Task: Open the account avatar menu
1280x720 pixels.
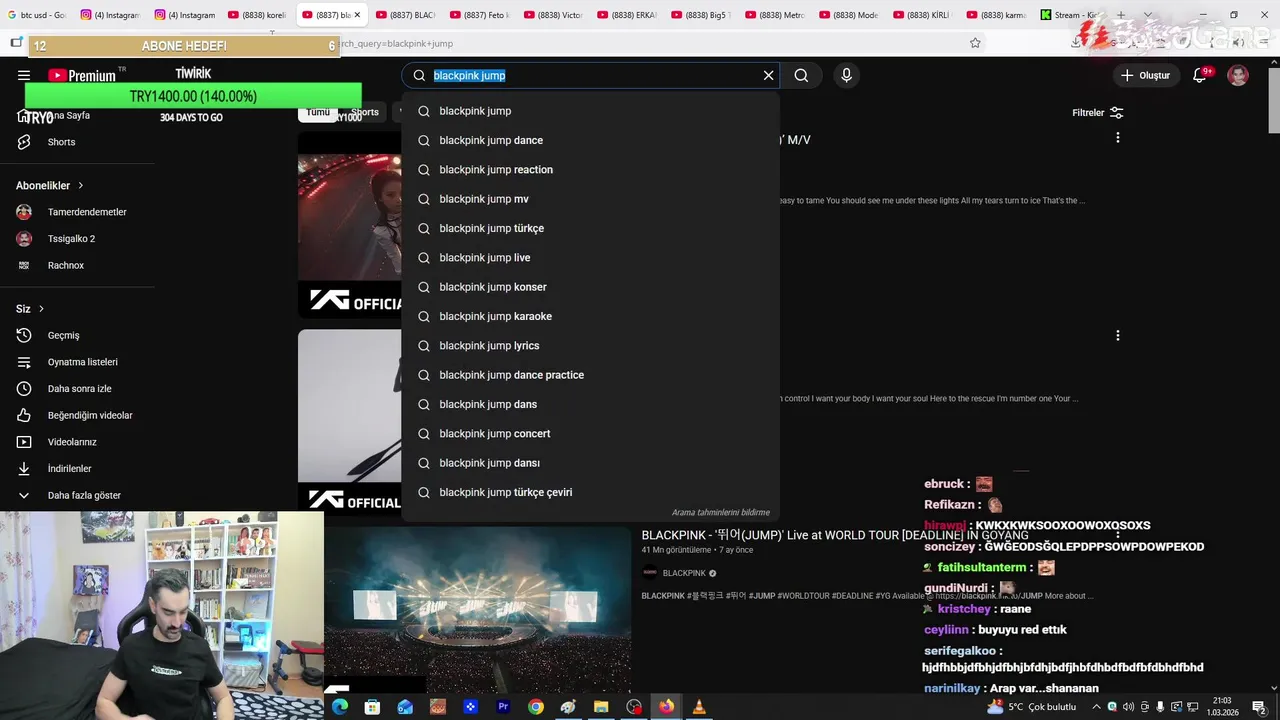Action: [x=1238, y=75]
